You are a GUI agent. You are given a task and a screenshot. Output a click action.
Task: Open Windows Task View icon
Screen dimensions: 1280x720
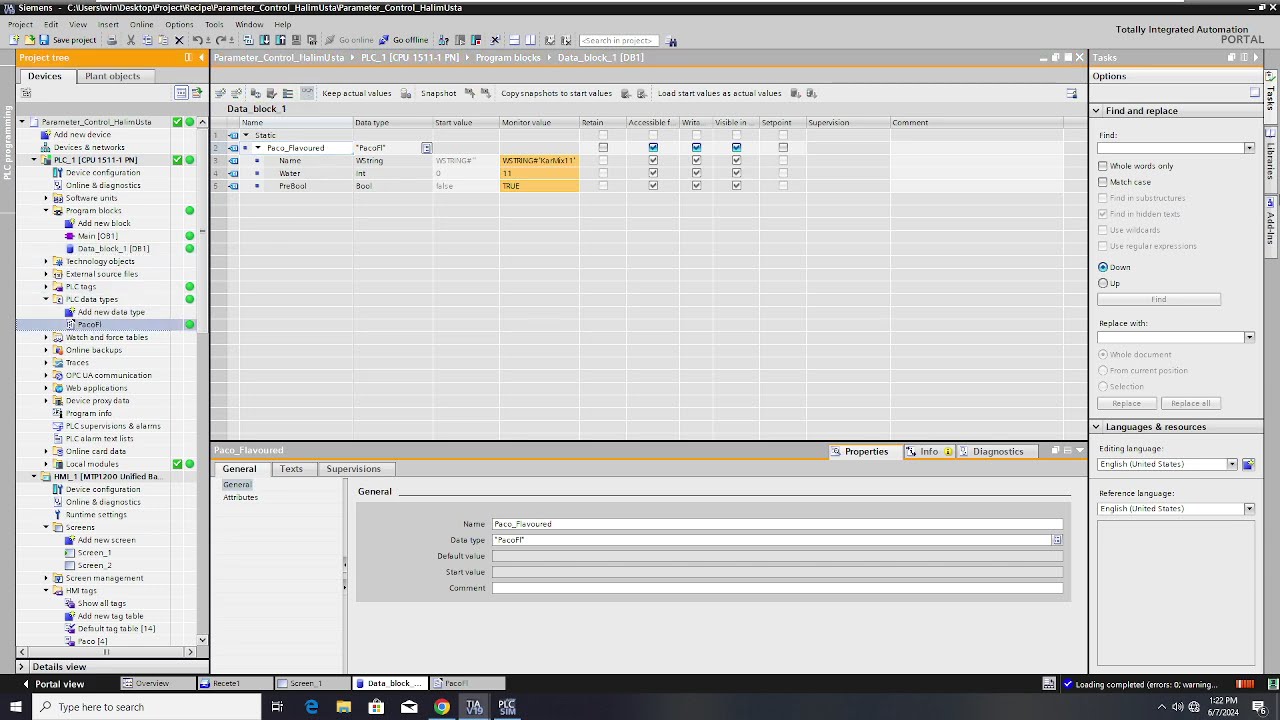[x=277, y=707]
